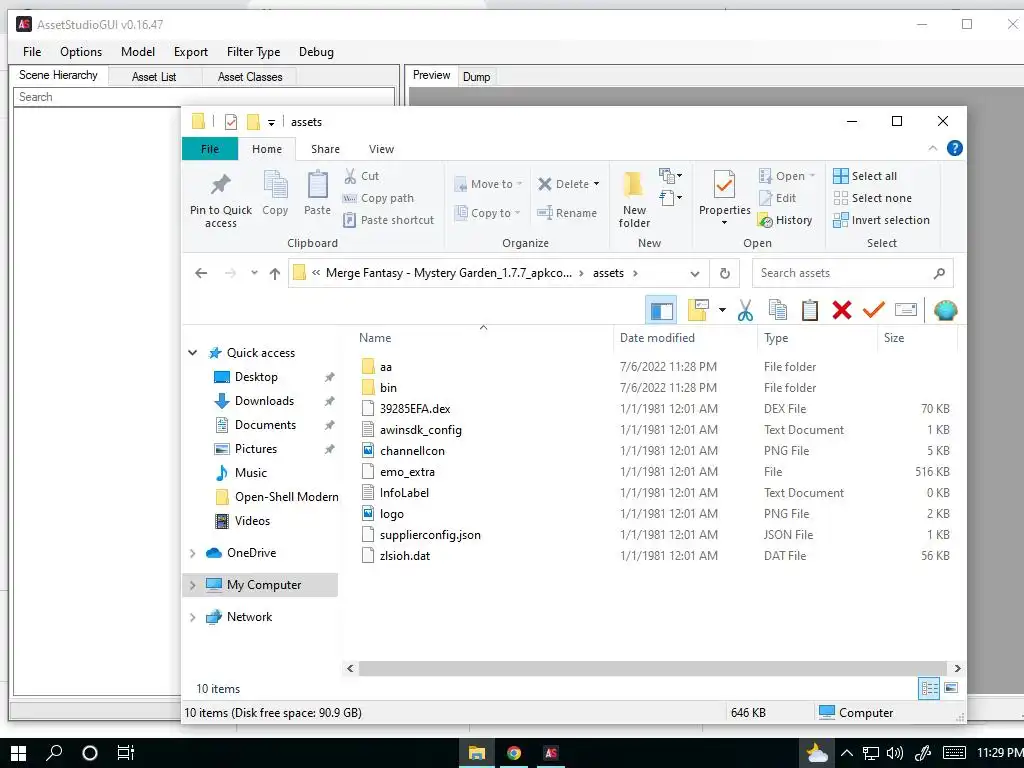Click Invert selection in ribbon
The image size is (1024, 768).
[x=882, y=220]
